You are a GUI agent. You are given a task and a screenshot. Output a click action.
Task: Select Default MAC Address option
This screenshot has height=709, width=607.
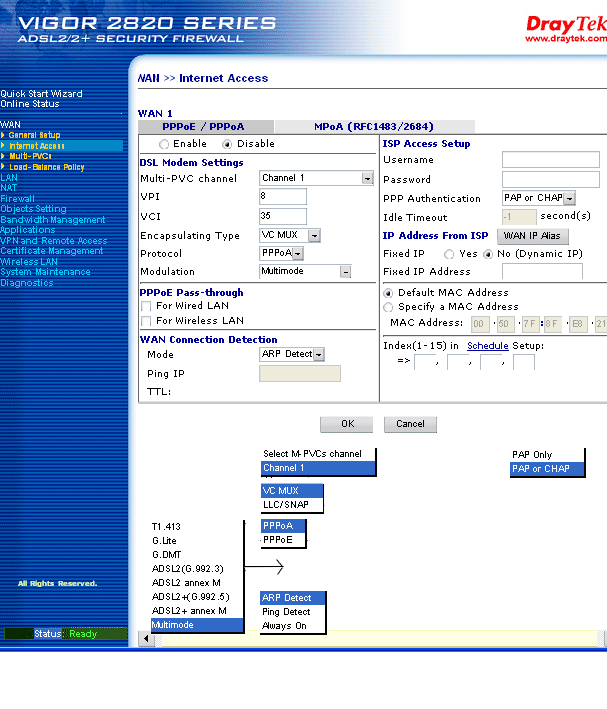coord(388,293)
